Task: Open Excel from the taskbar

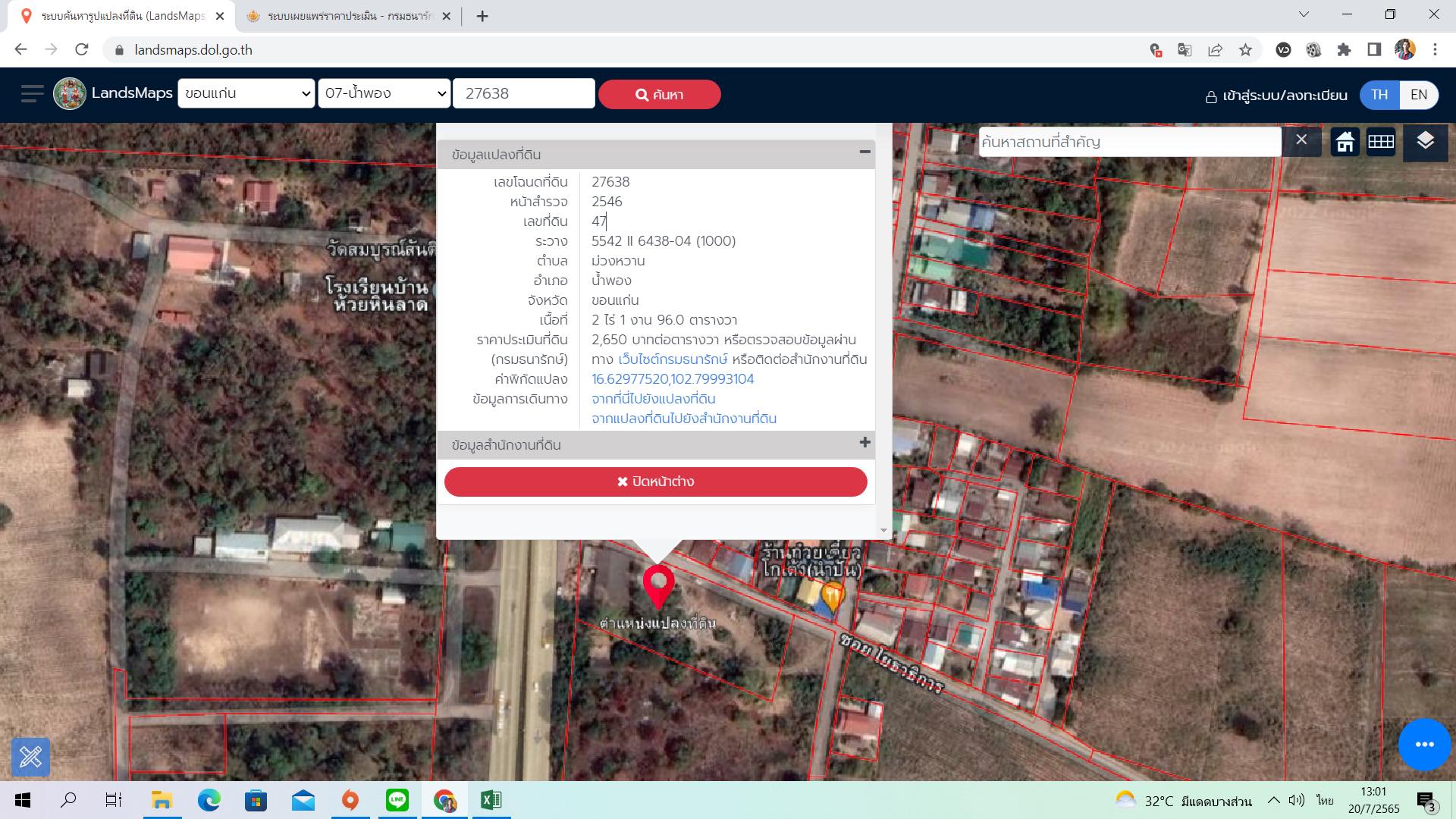Action: [491, 800]
